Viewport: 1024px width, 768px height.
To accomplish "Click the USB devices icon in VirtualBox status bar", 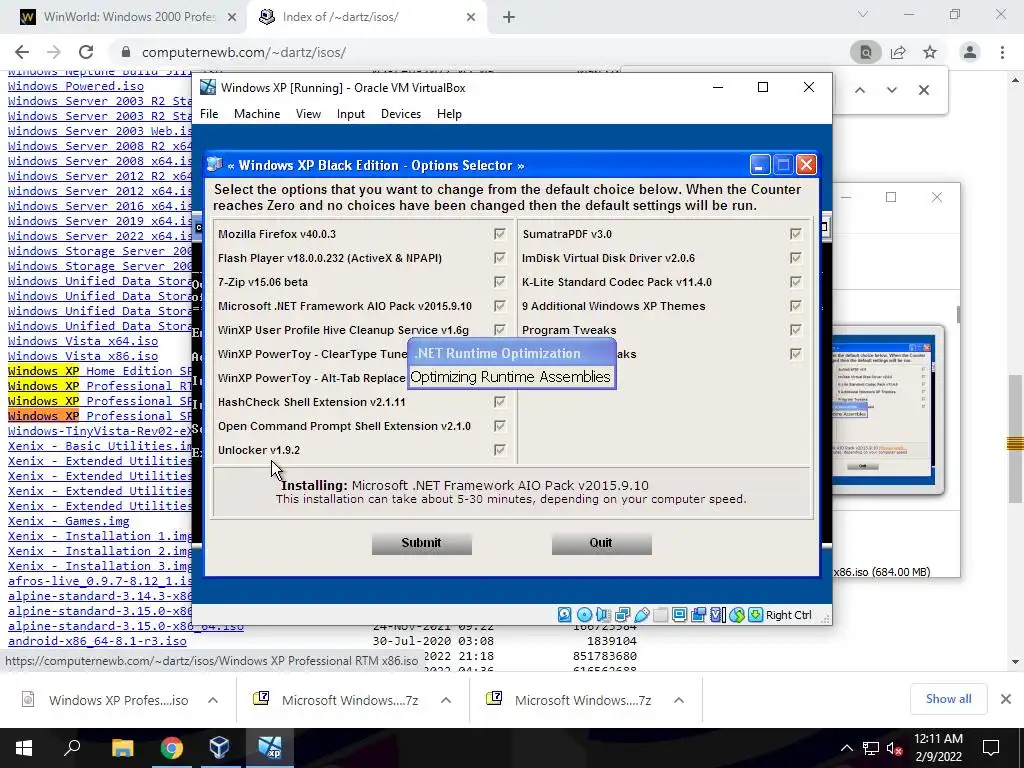I will click(641, 615).
